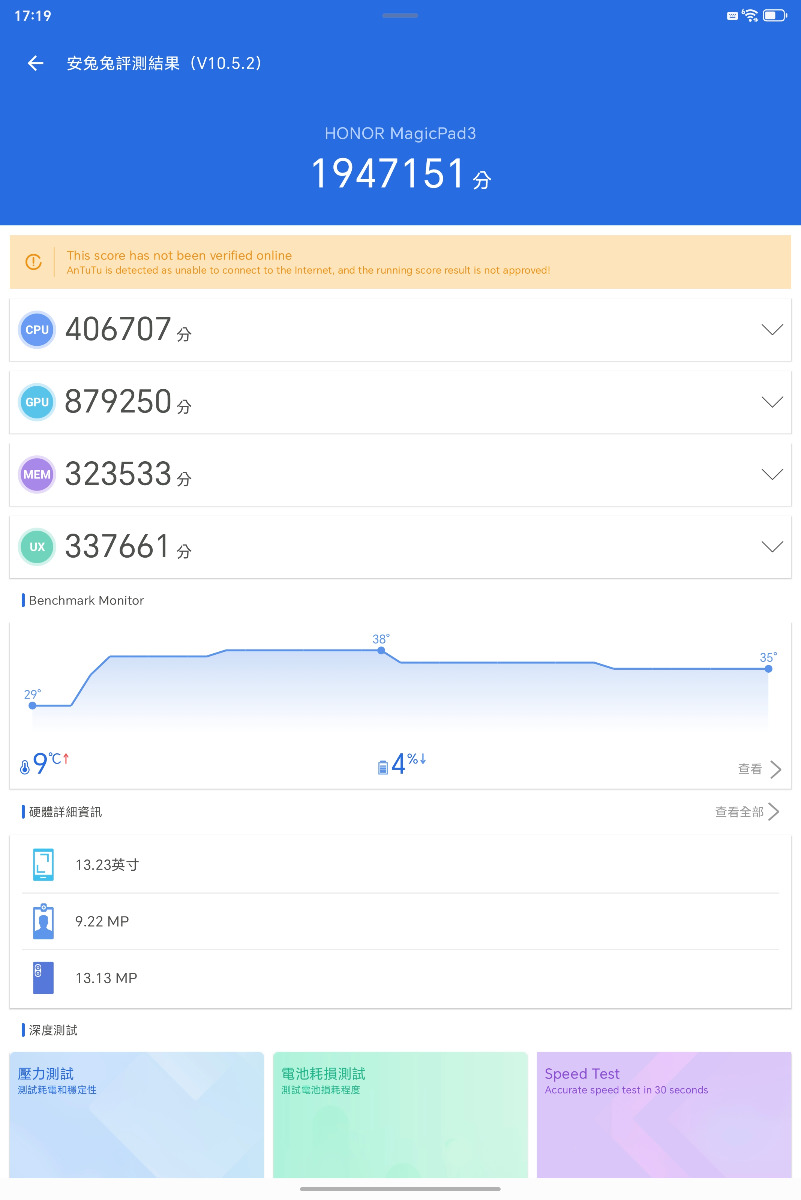Click the total score 1947151
This screenshot has height=1200, width=801.
pos(388,174)
